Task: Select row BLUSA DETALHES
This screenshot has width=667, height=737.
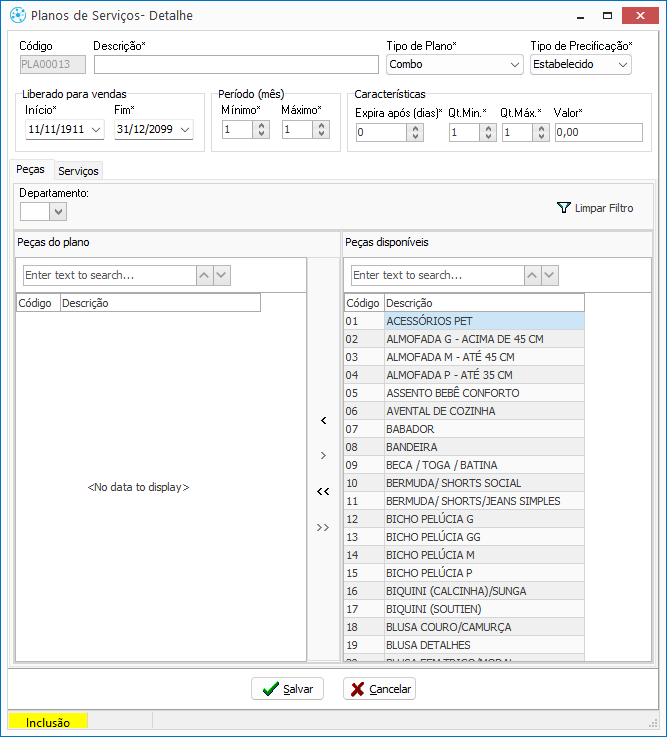Action: click(x=464, y=645)
